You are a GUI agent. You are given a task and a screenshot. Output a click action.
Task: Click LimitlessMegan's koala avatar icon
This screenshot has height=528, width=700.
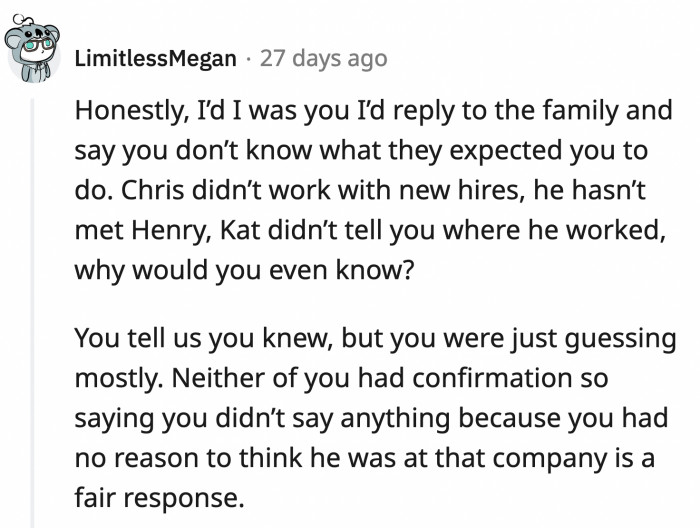point(35,53)
